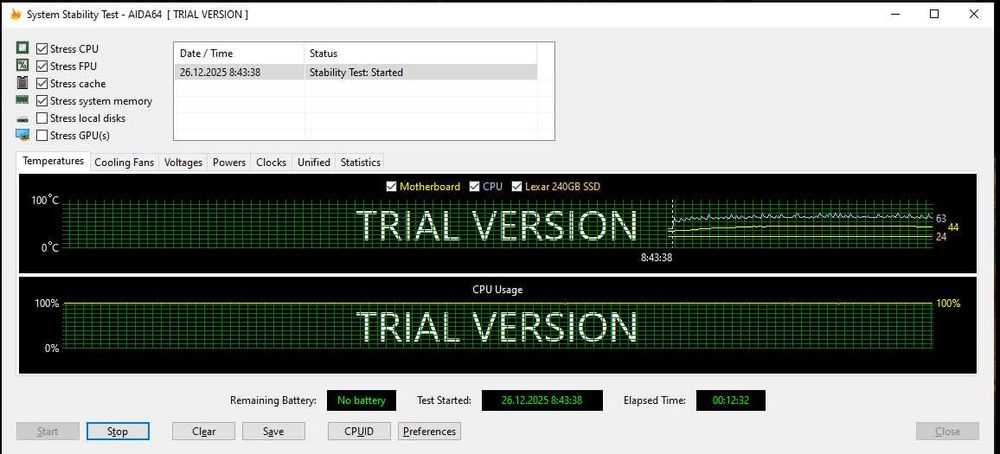Click the greyed-out Start button

(48, 432)
